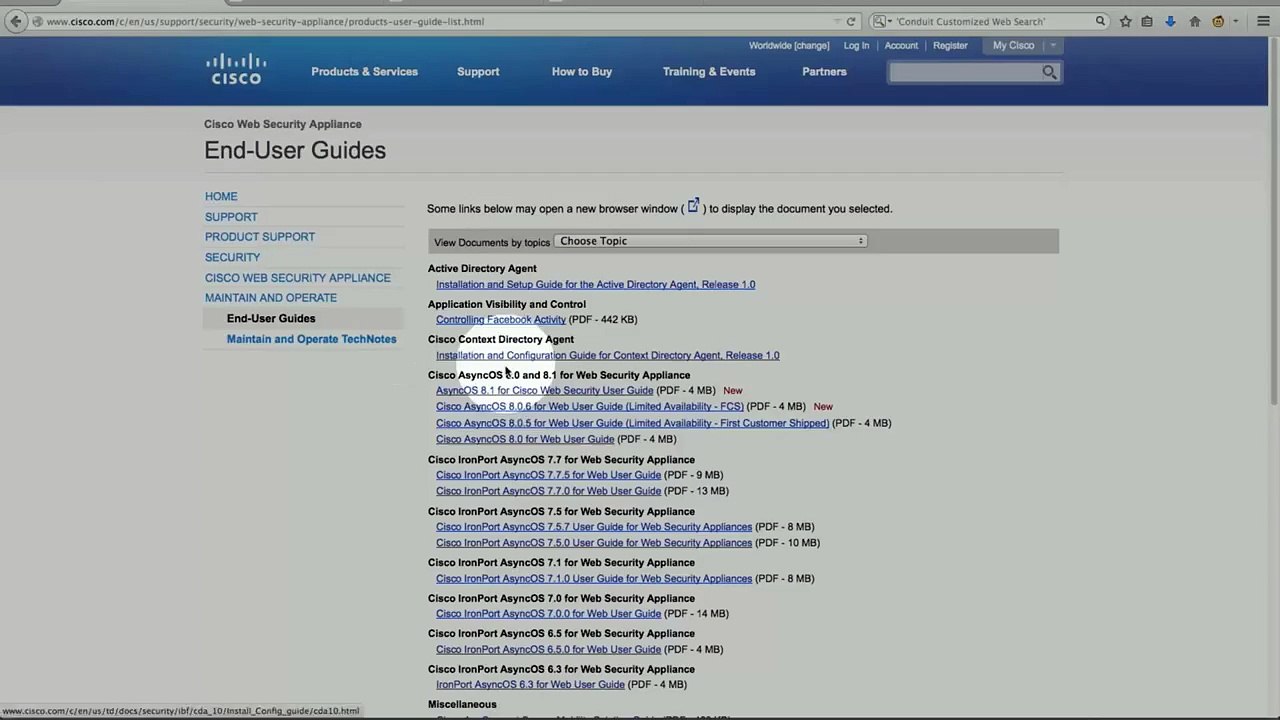Click the search magnifier in browser search box

point(1100,21)
